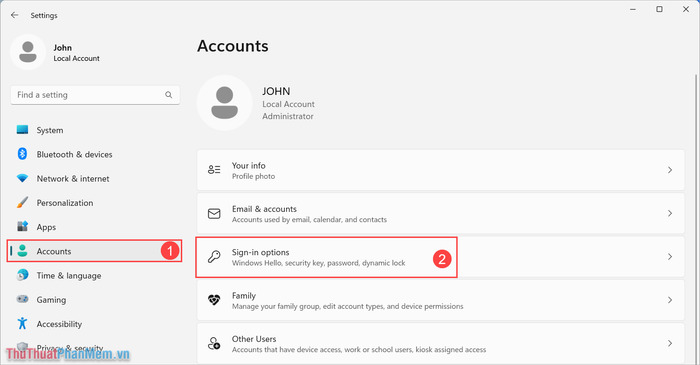The image size is (700, 365).
Task: Click the Find a setting search box
Action: point(95,95)
